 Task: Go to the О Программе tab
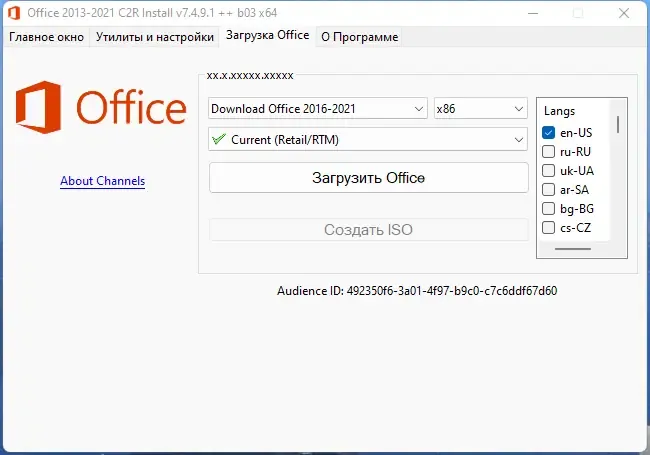359,37
